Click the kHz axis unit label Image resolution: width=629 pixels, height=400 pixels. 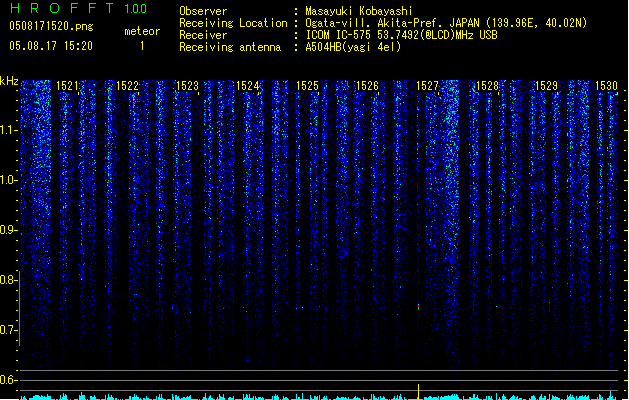point(9,81)
